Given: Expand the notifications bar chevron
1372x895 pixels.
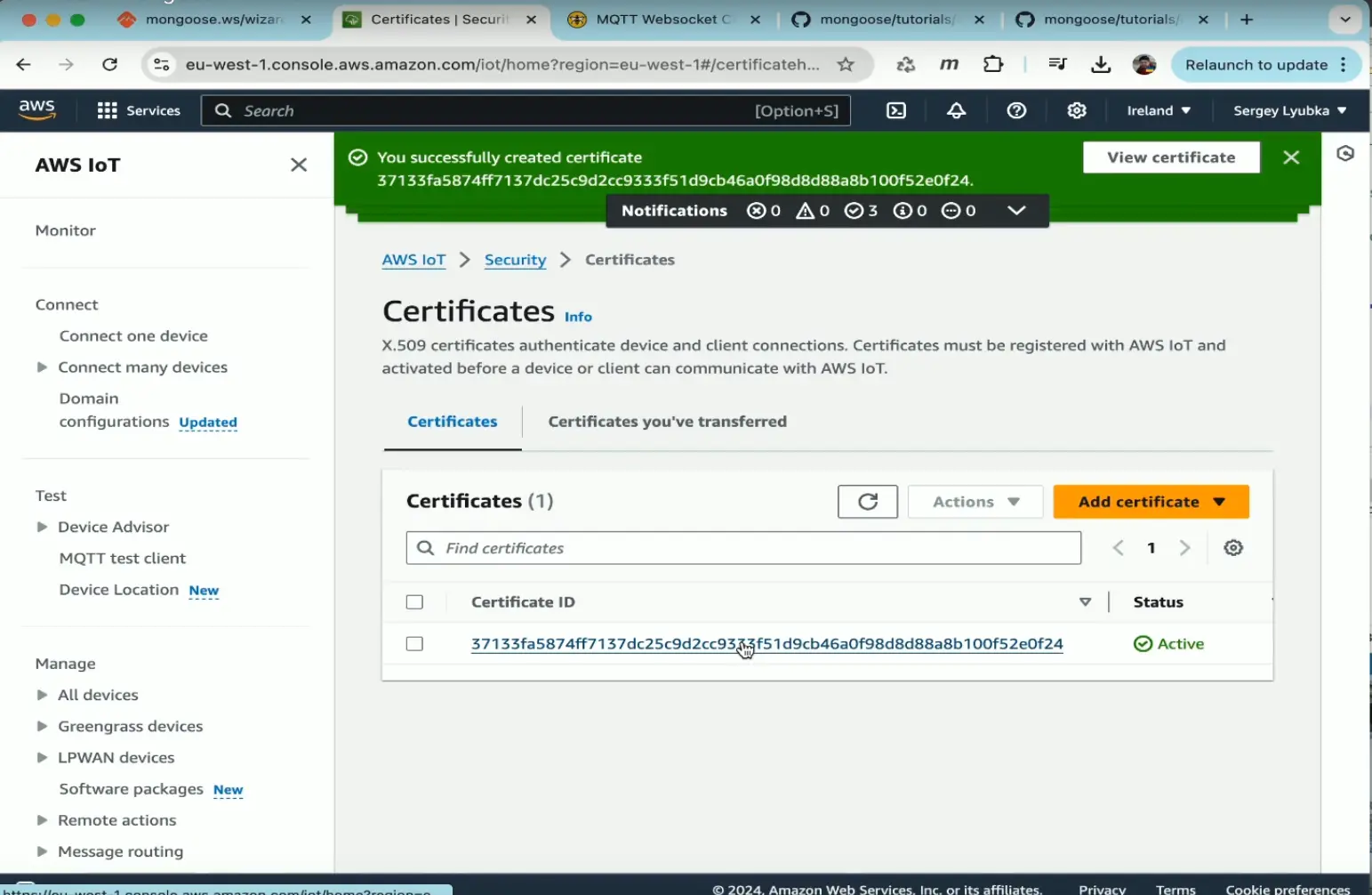Looking at the screenshot, I should click(1016, 211).
